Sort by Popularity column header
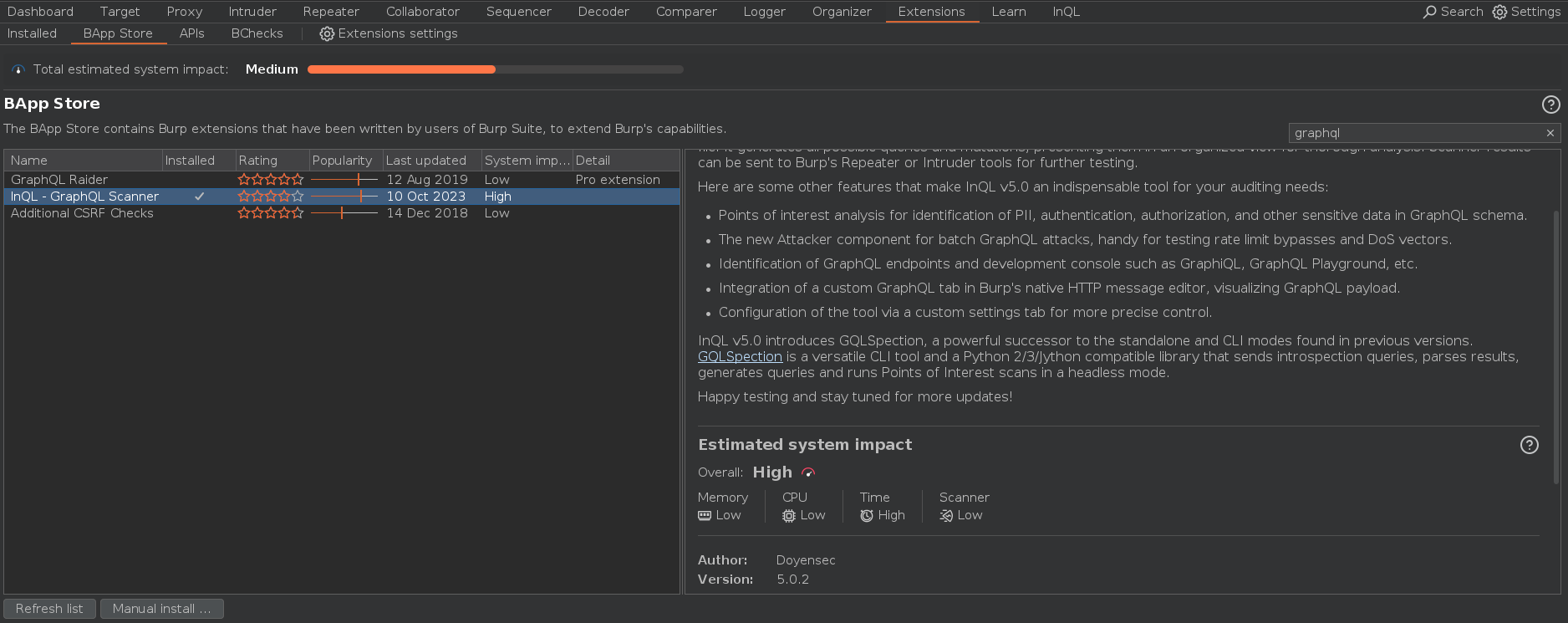Screen dimensions: 1568x623 coord(345,161)
